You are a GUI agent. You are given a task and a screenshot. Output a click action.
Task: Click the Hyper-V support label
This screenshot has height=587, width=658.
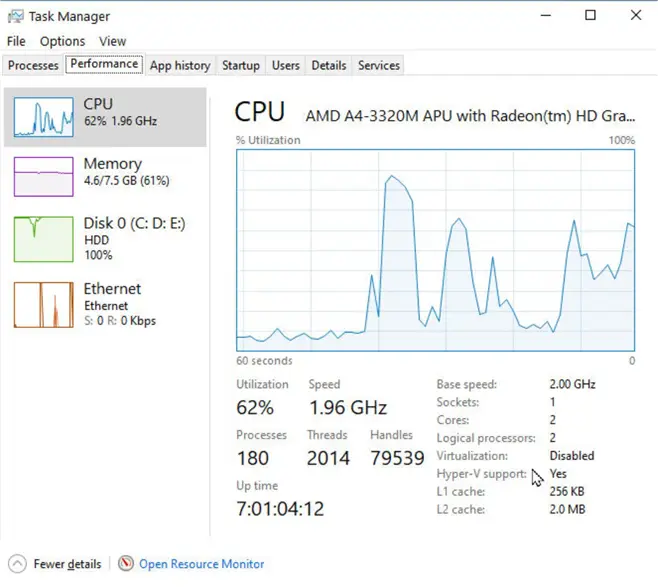[482, 474]
